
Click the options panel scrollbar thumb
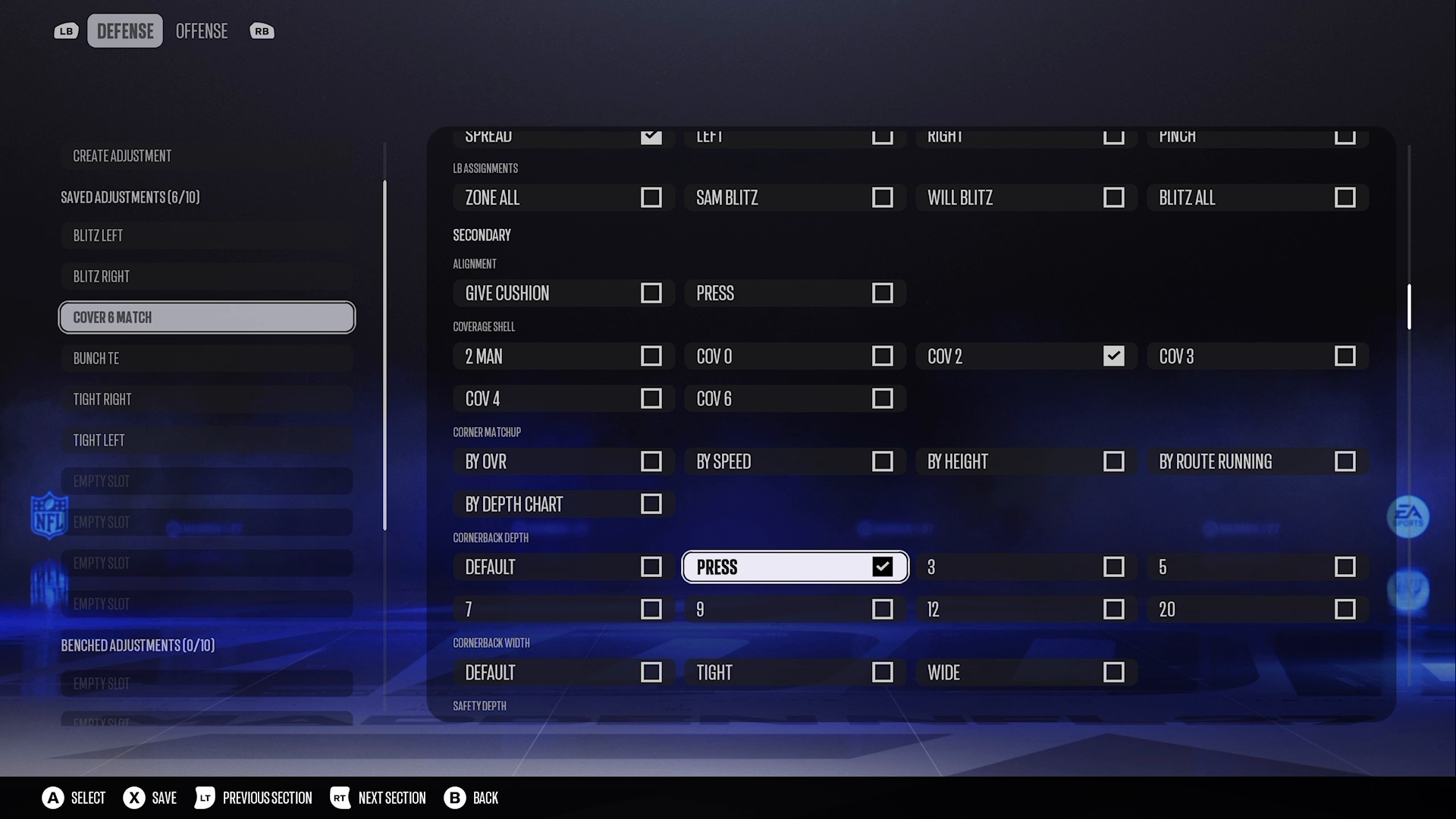coord(1409,307)
